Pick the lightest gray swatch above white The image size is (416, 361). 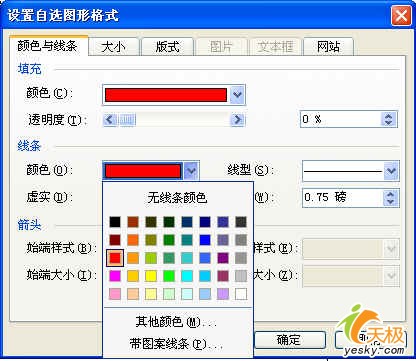pos(241,276)
